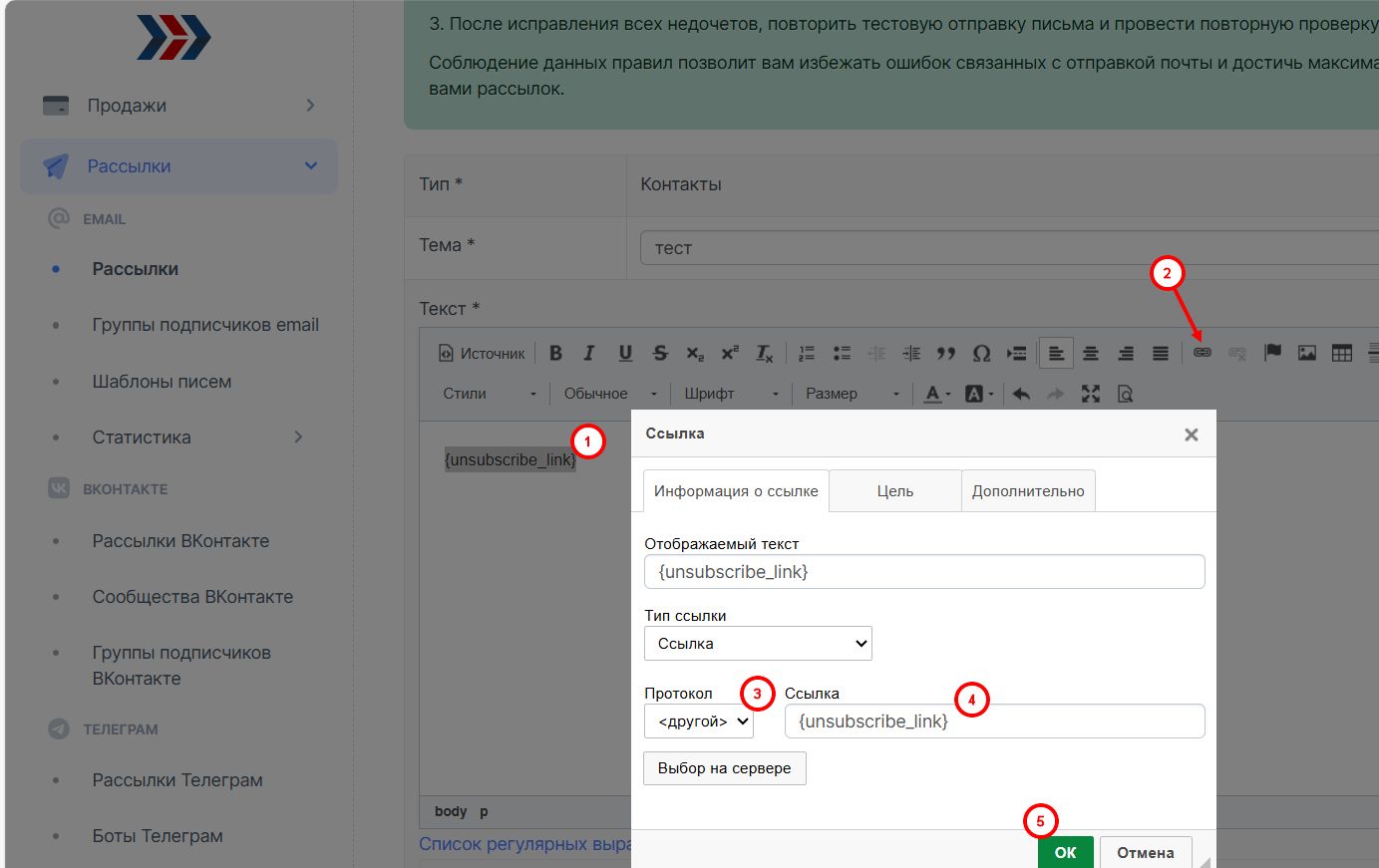
Task: Open Список регулярных выражений link
Action: (x=525, y=844)
